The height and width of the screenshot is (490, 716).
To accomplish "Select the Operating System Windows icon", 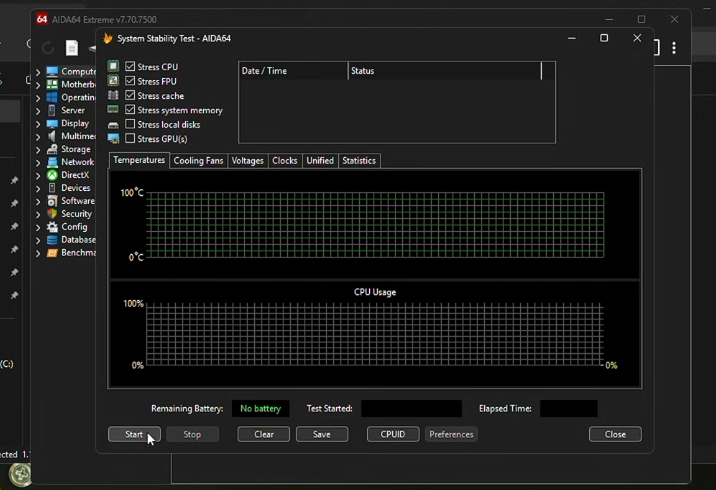I will point(53,97).
